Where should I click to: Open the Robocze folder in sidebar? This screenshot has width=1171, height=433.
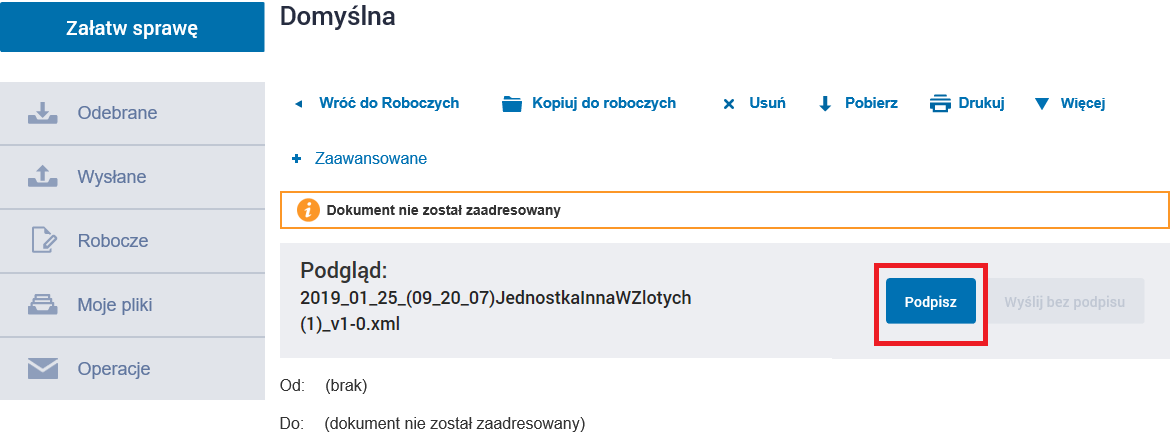click(x=113, y=241)
